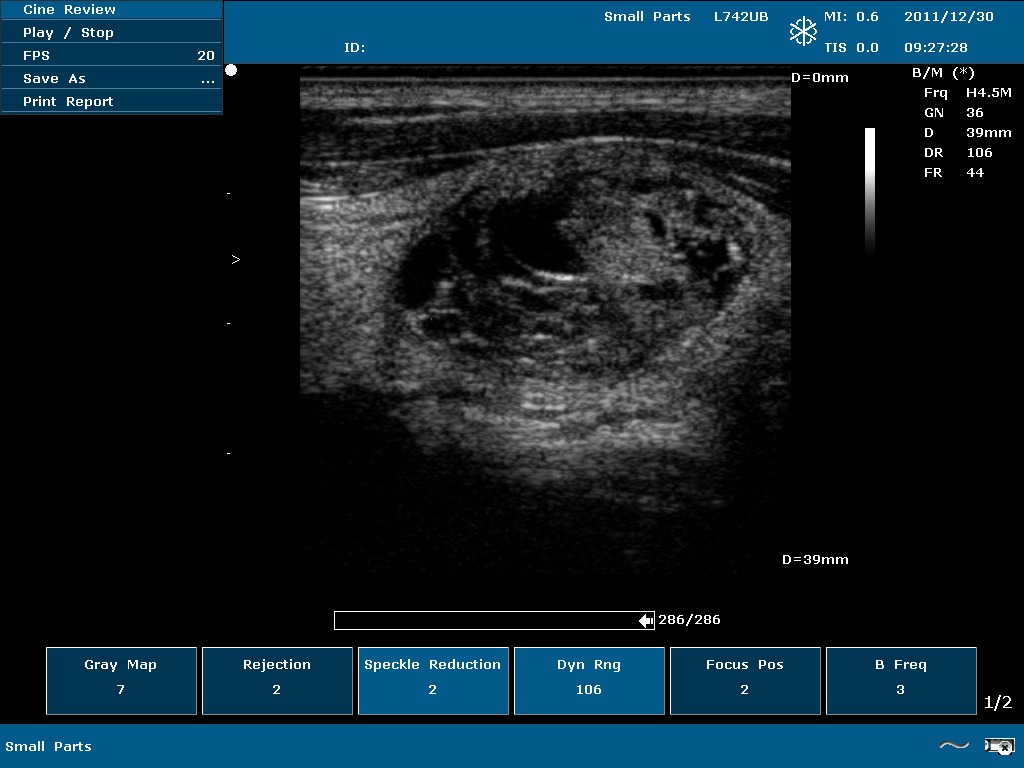
Task: Select the B Freq 3 control
Action: 901,681
